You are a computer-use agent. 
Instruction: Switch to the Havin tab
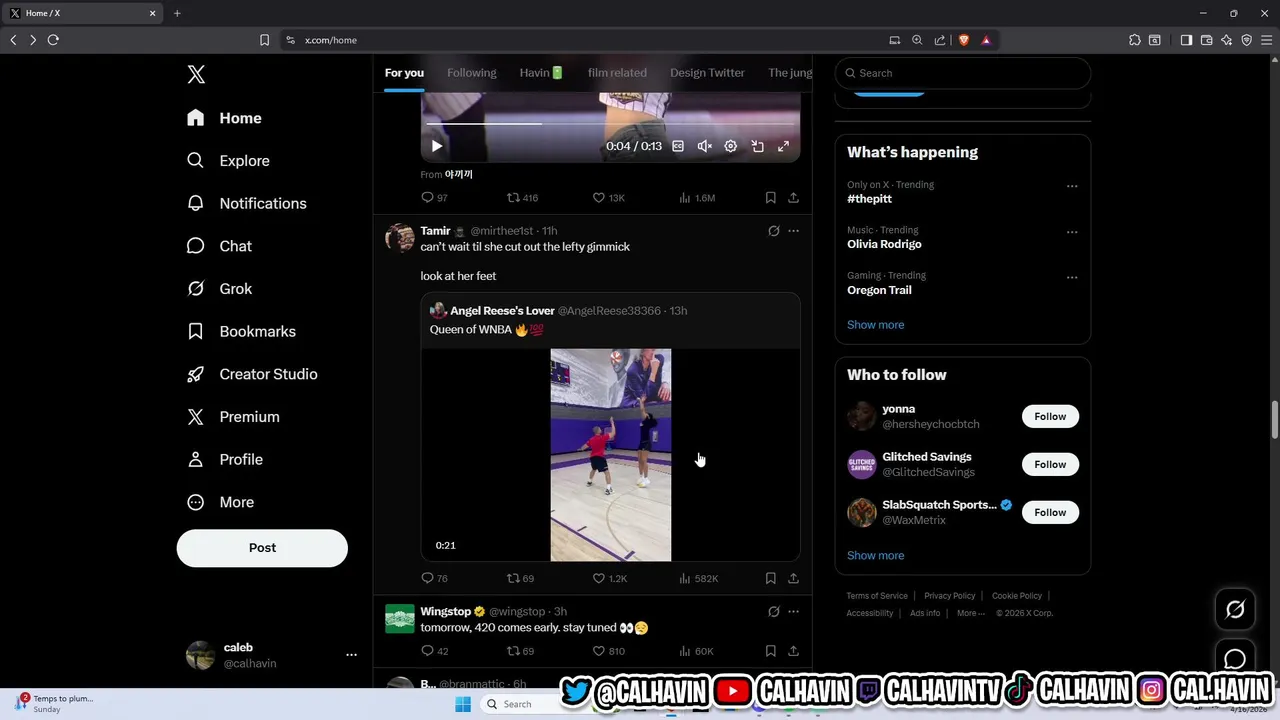[541, 73]
